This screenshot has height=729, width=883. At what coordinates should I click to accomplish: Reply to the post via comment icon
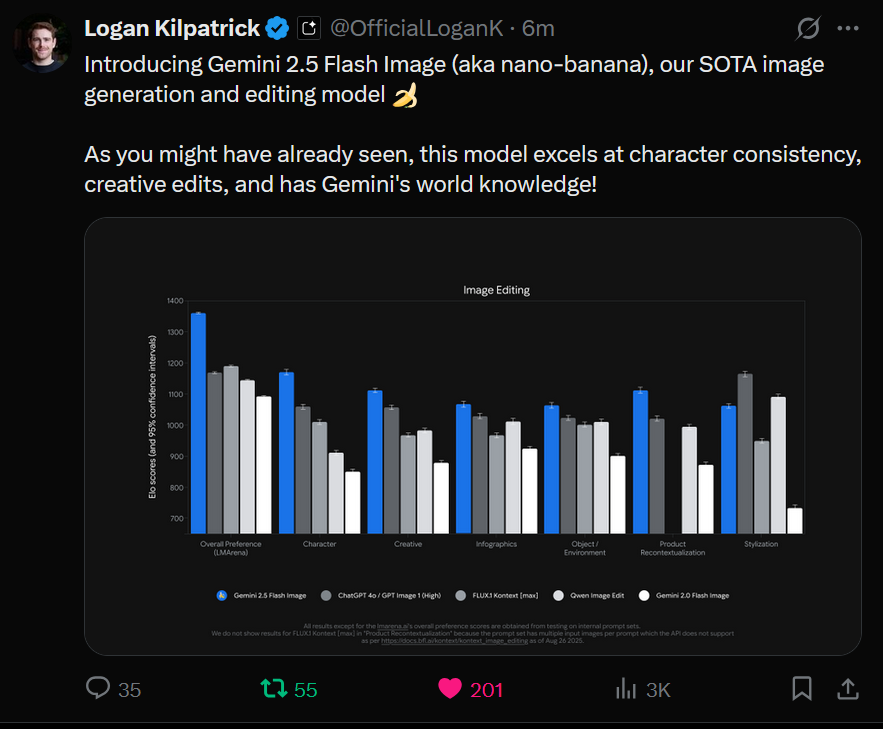click(x=98, y=689)
